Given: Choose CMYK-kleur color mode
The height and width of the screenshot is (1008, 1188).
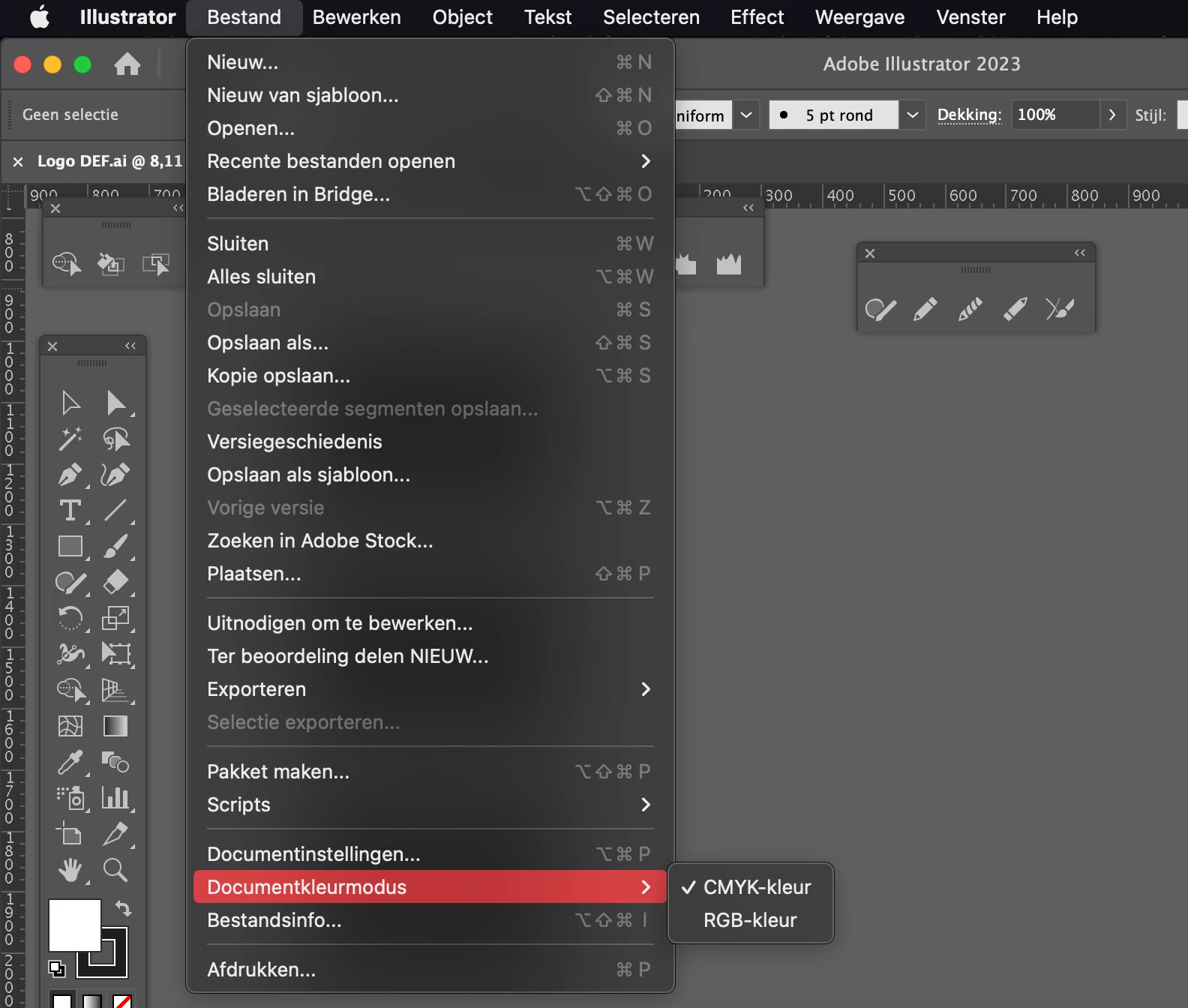Looking at the screenshot, I should tap(751, 887).
